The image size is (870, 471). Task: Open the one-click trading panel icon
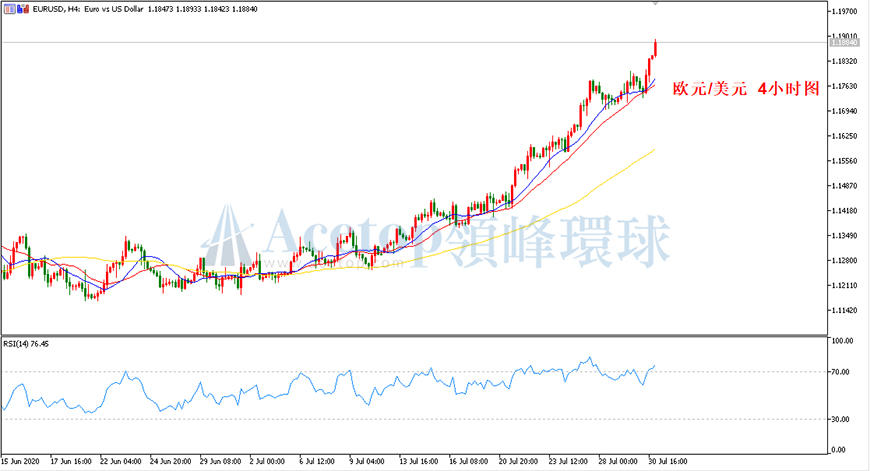tap(9, 9)
